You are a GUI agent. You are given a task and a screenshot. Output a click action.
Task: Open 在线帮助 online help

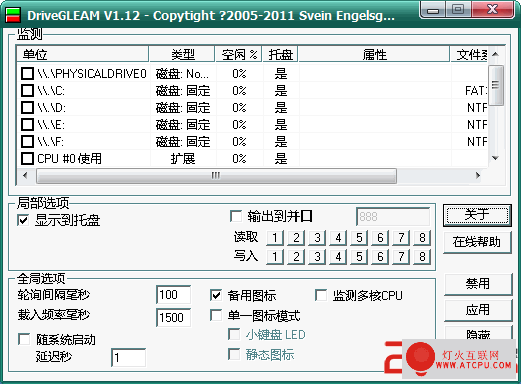[x=477, y=242]
